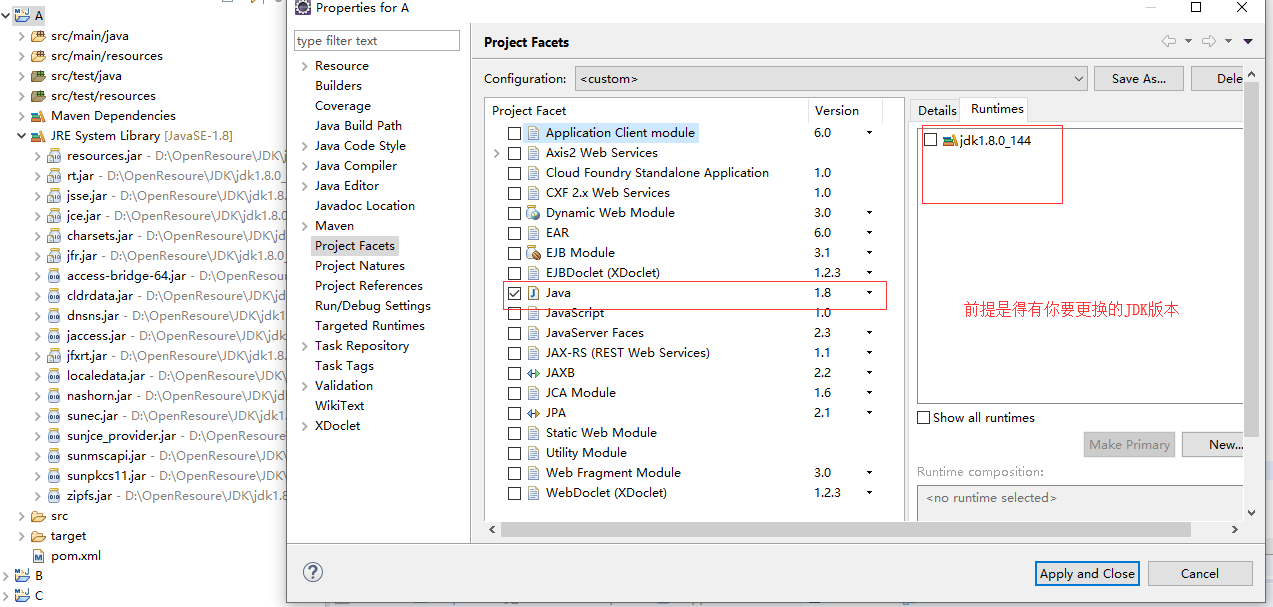Click the Cloud Foundry Standalone Application icon

click(x=534, y=173)
